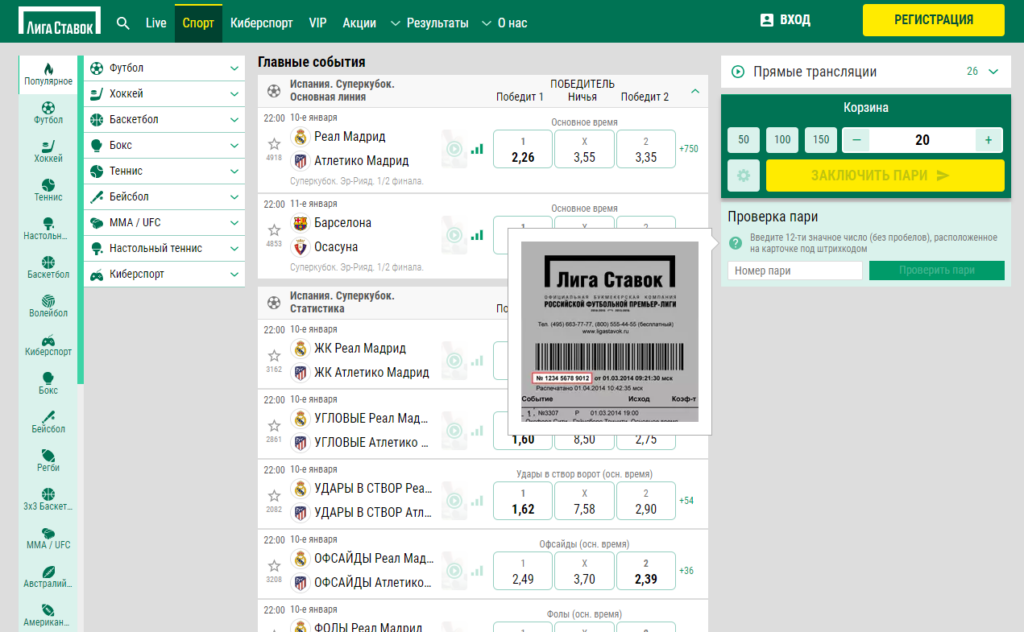
Task: Expand the MMA / UFC category list
Action: click(x=234, y=223)
